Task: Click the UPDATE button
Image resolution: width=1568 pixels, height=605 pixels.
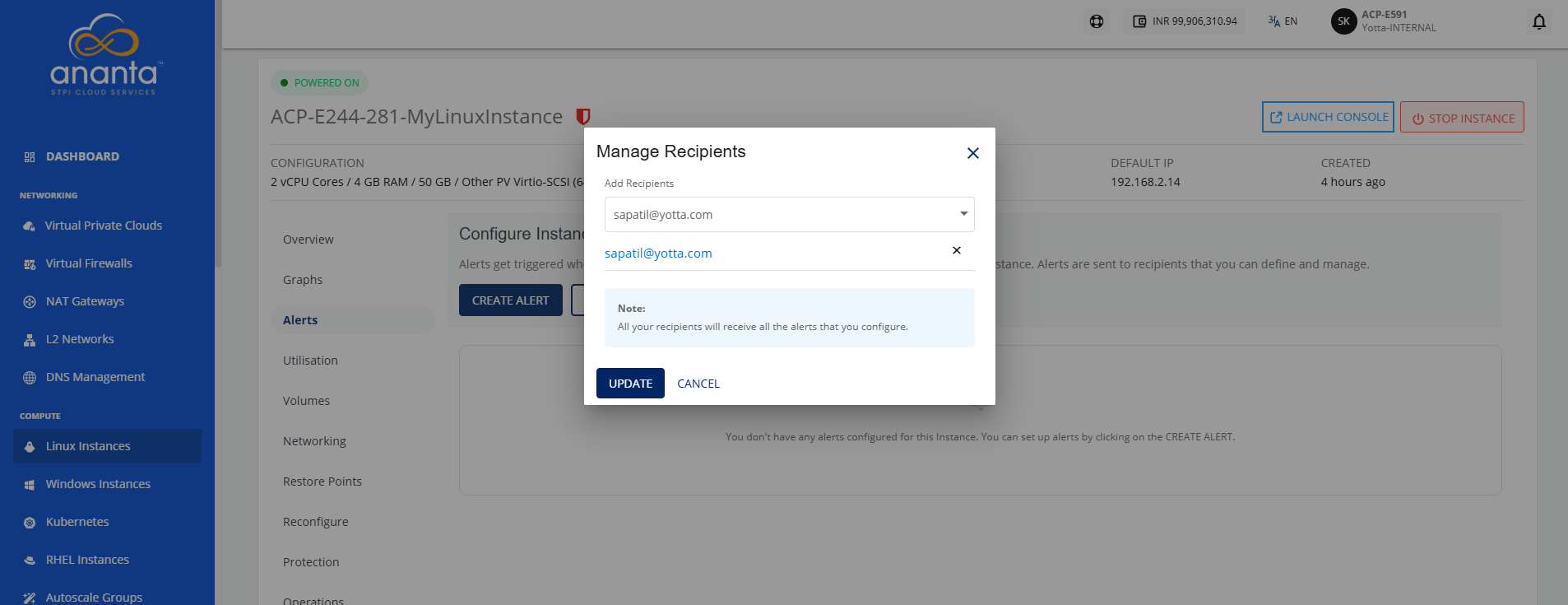Action: 630,384
